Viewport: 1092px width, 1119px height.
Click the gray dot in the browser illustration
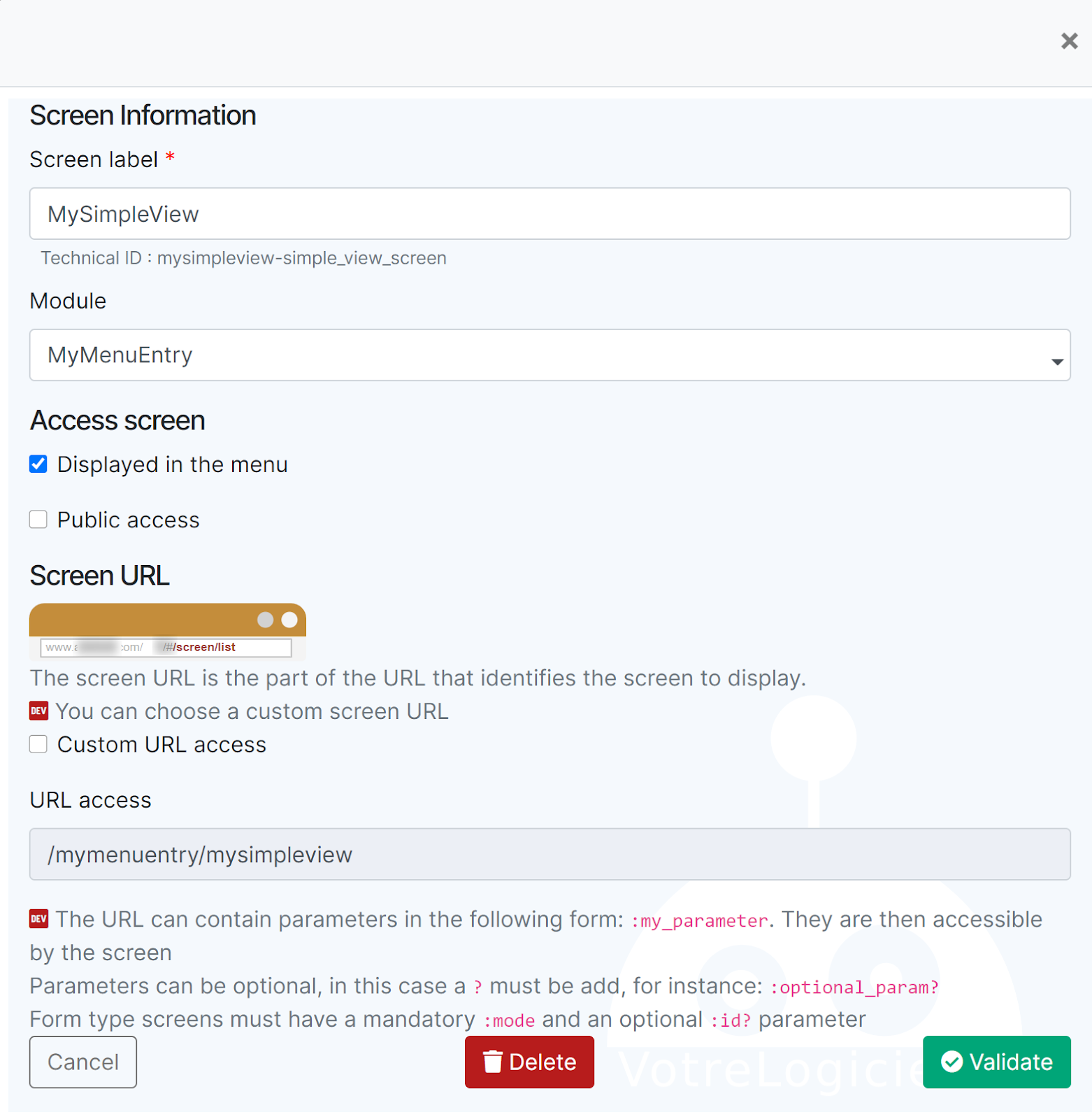pos(265,620)
